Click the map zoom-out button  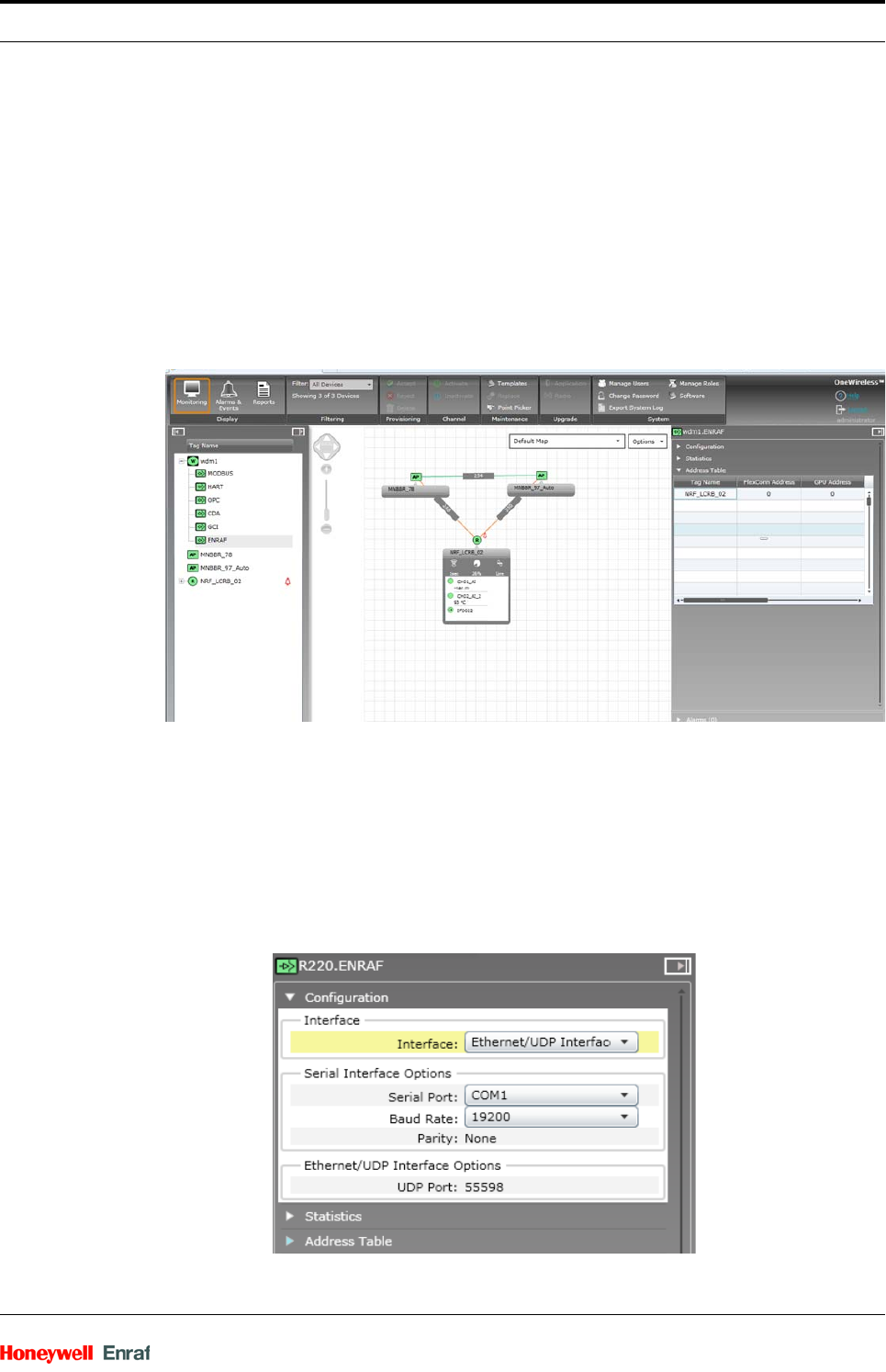coord(326,529)
